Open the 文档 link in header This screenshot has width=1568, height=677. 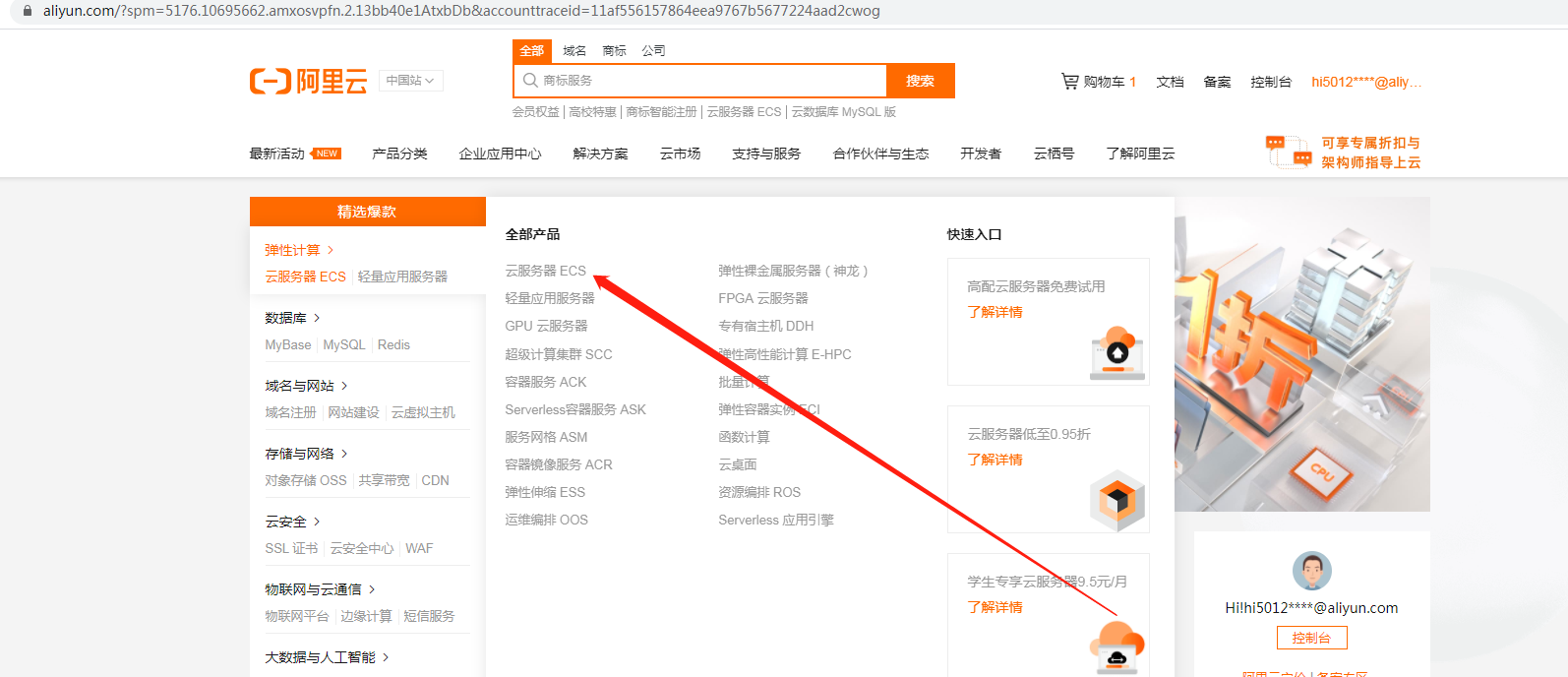1170,82
